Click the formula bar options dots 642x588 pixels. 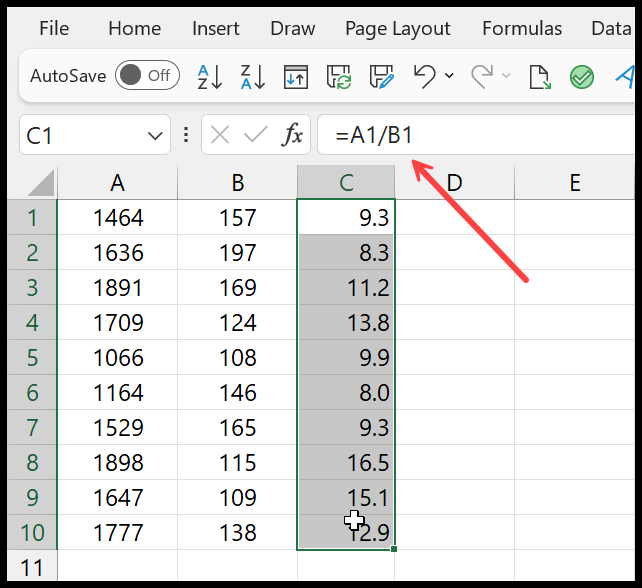tap(186, 135)
